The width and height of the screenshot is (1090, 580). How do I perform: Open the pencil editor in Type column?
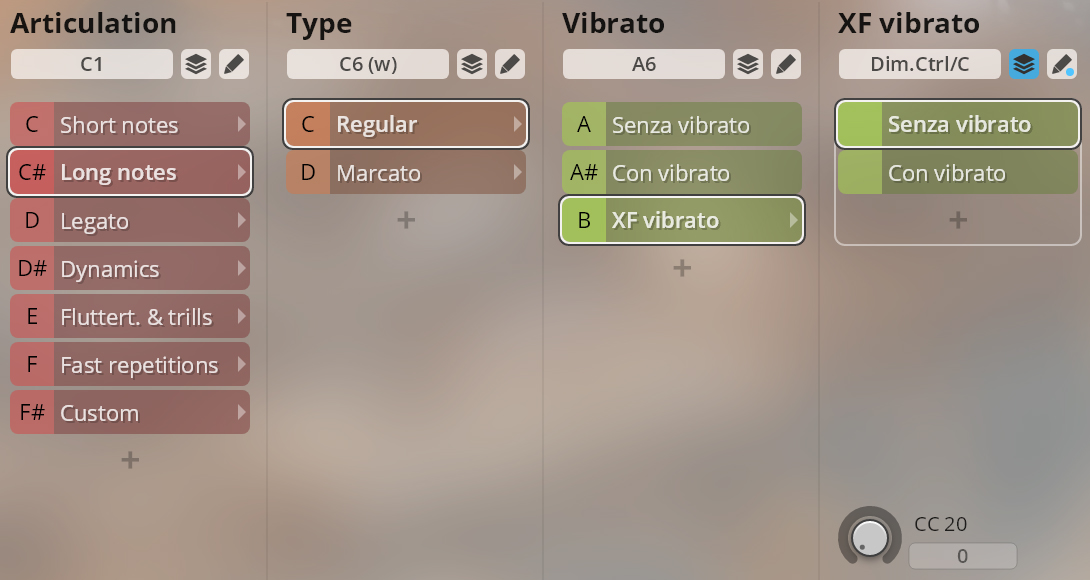coord(510,64)
